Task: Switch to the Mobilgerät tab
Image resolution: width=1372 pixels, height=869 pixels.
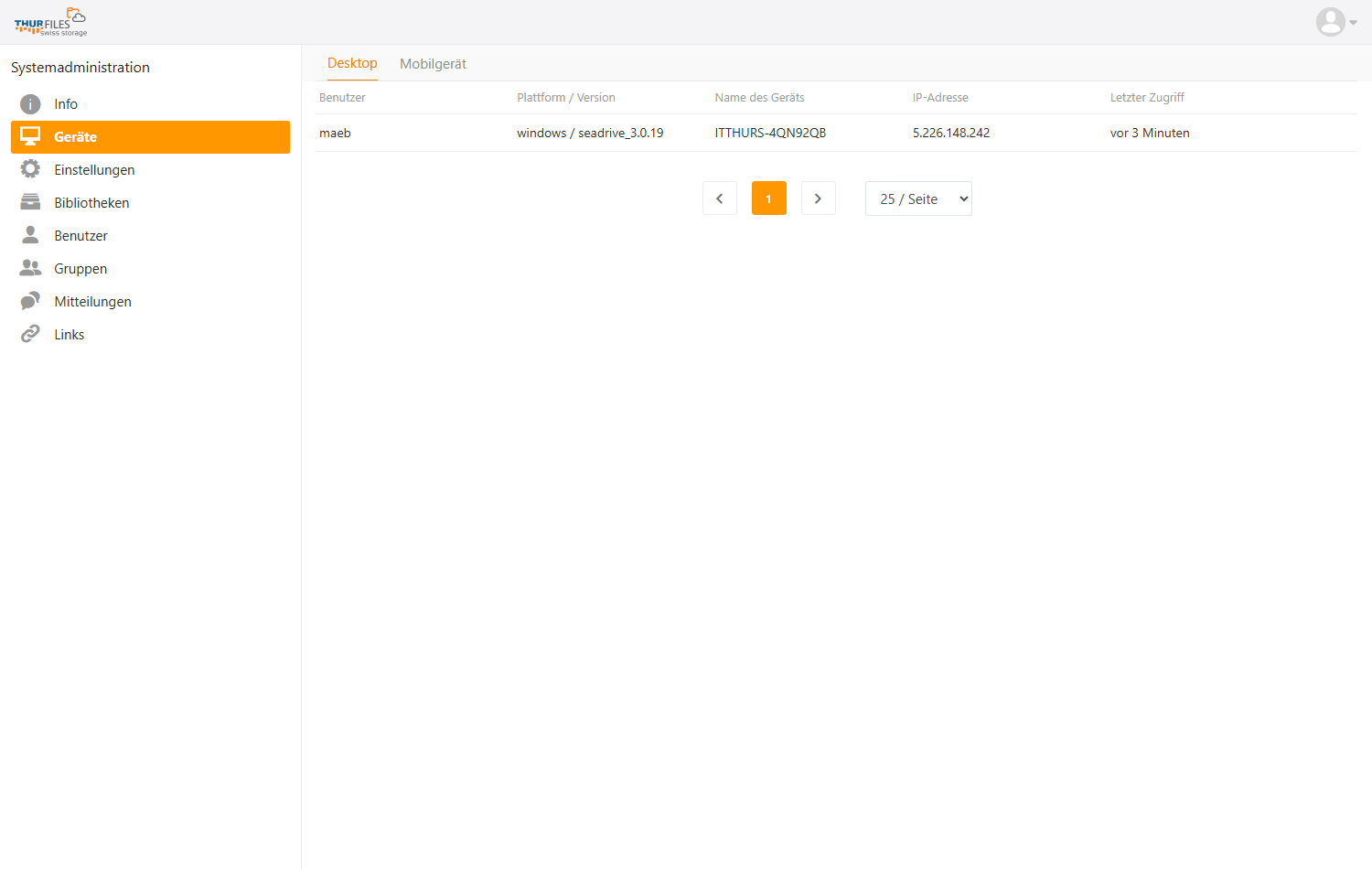Action: point(433,64)
